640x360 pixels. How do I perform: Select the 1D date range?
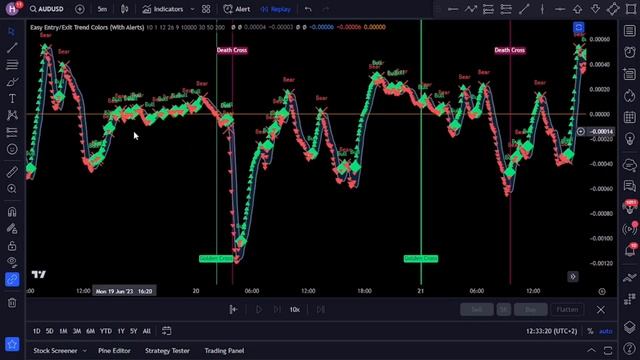pyautogui.click(x=36, y=331)
